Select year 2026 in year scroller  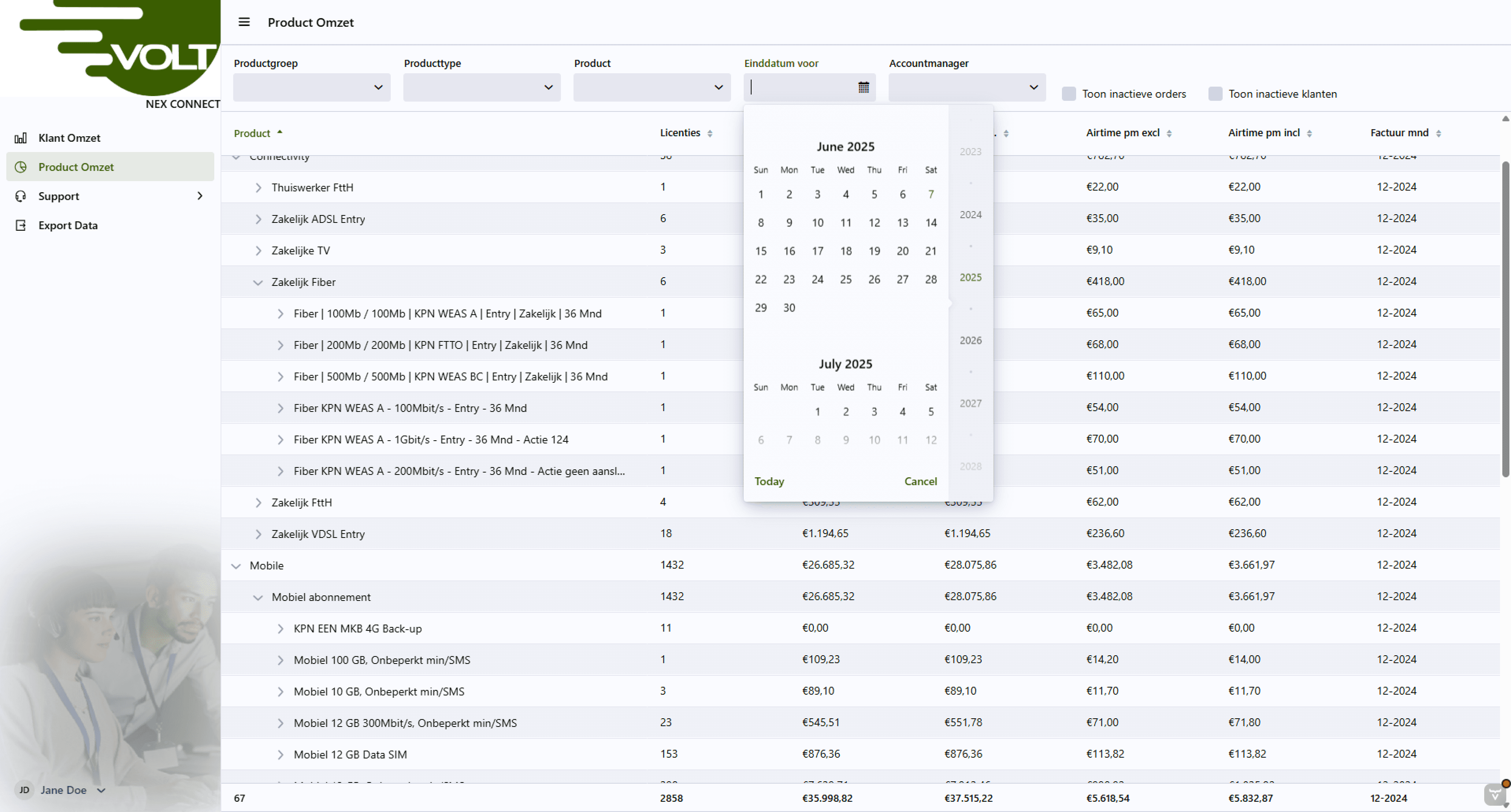(970, 341)
